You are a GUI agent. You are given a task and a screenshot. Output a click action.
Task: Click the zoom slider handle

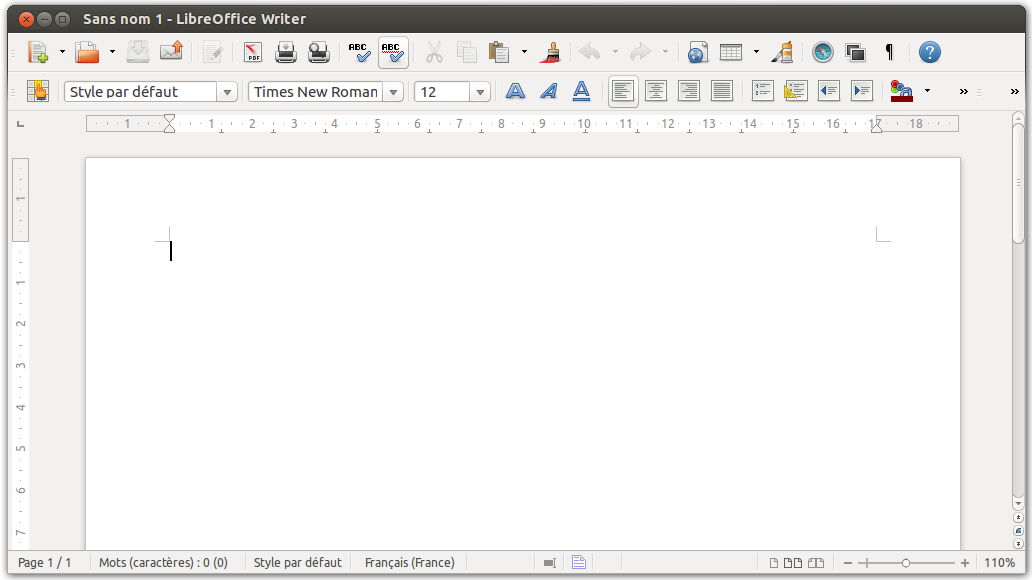point(906,563)
